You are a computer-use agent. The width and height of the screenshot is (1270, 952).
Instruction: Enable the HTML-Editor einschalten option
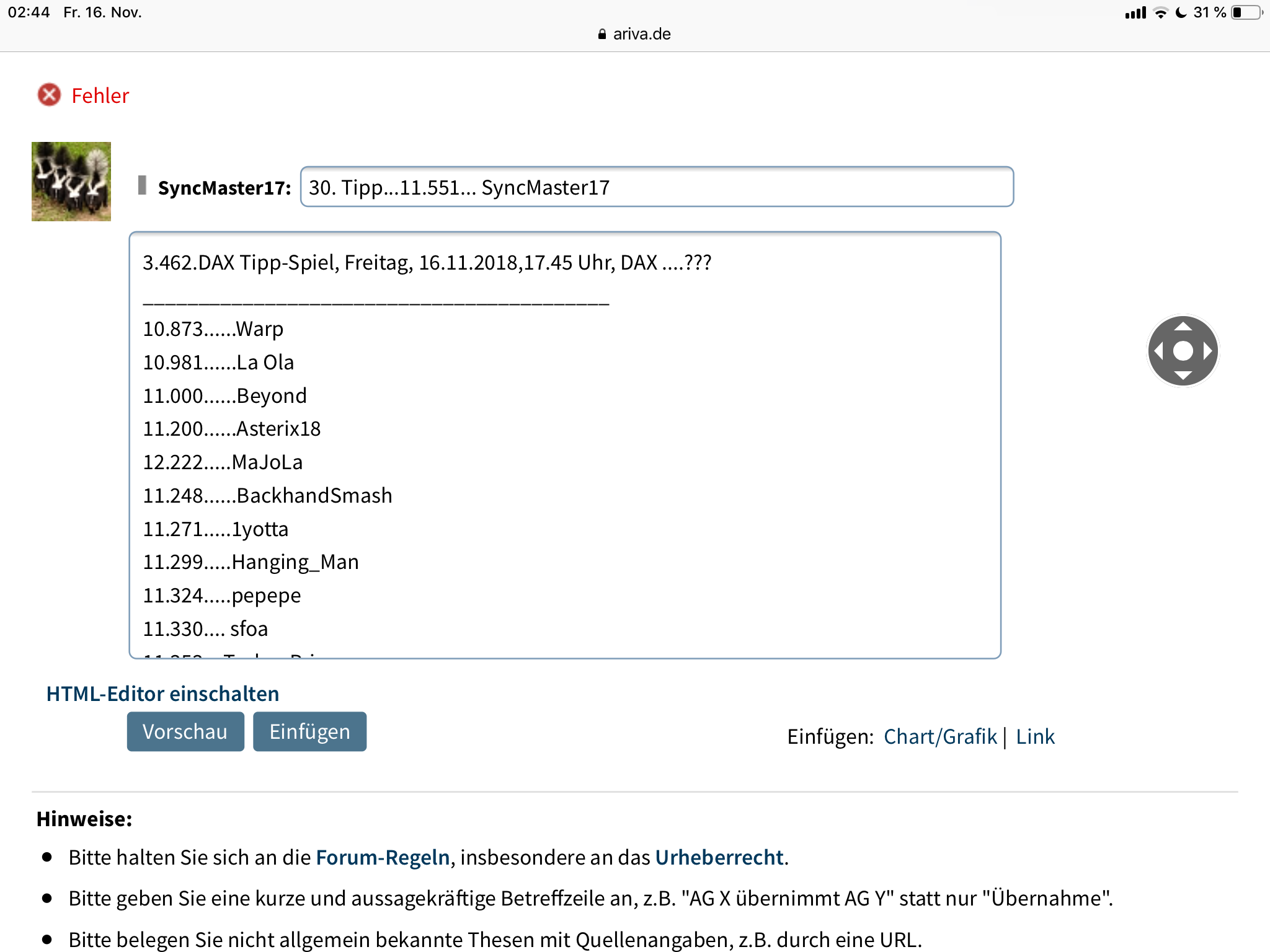coord(162,694)
